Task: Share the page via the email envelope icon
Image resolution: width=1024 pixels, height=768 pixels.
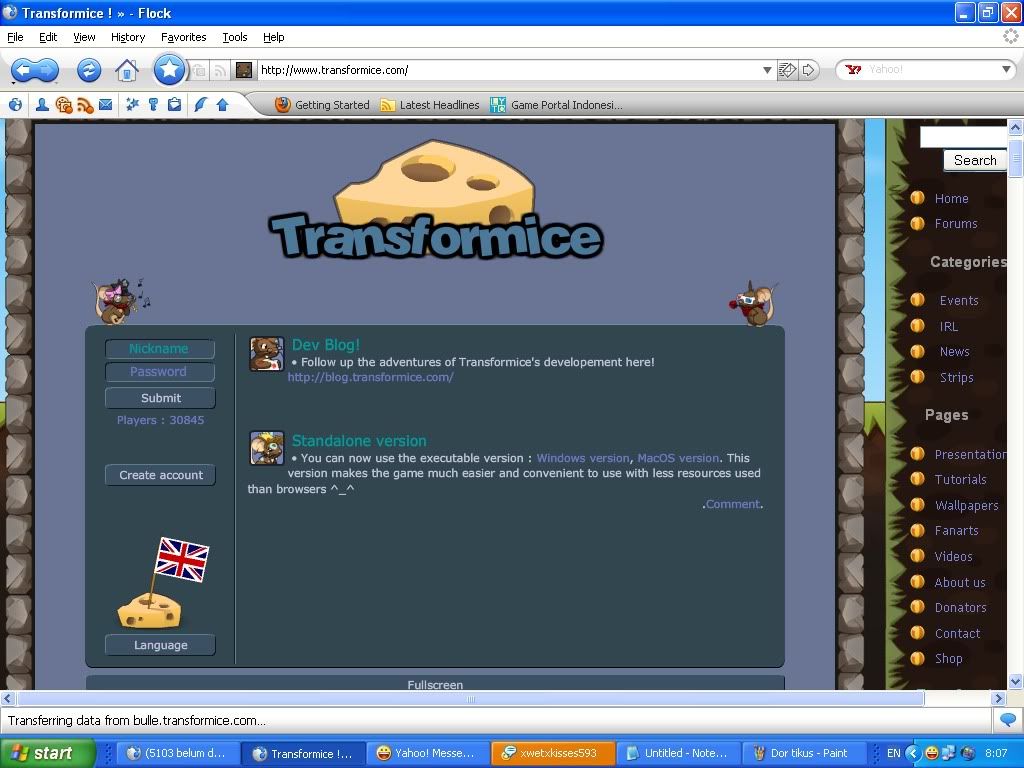Action: [788, 70]
